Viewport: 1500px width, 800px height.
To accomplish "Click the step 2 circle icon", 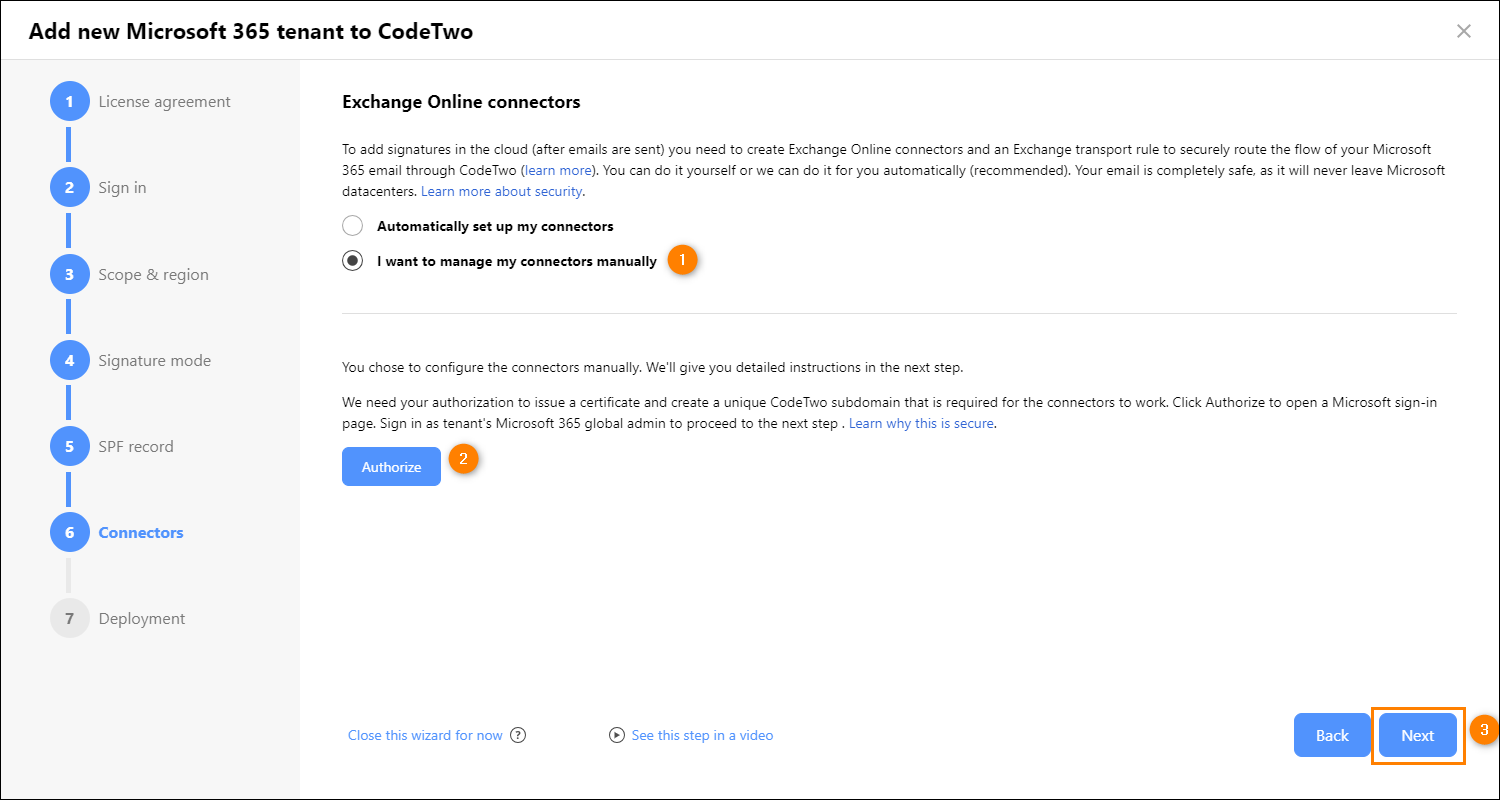I will click(69, 188).
